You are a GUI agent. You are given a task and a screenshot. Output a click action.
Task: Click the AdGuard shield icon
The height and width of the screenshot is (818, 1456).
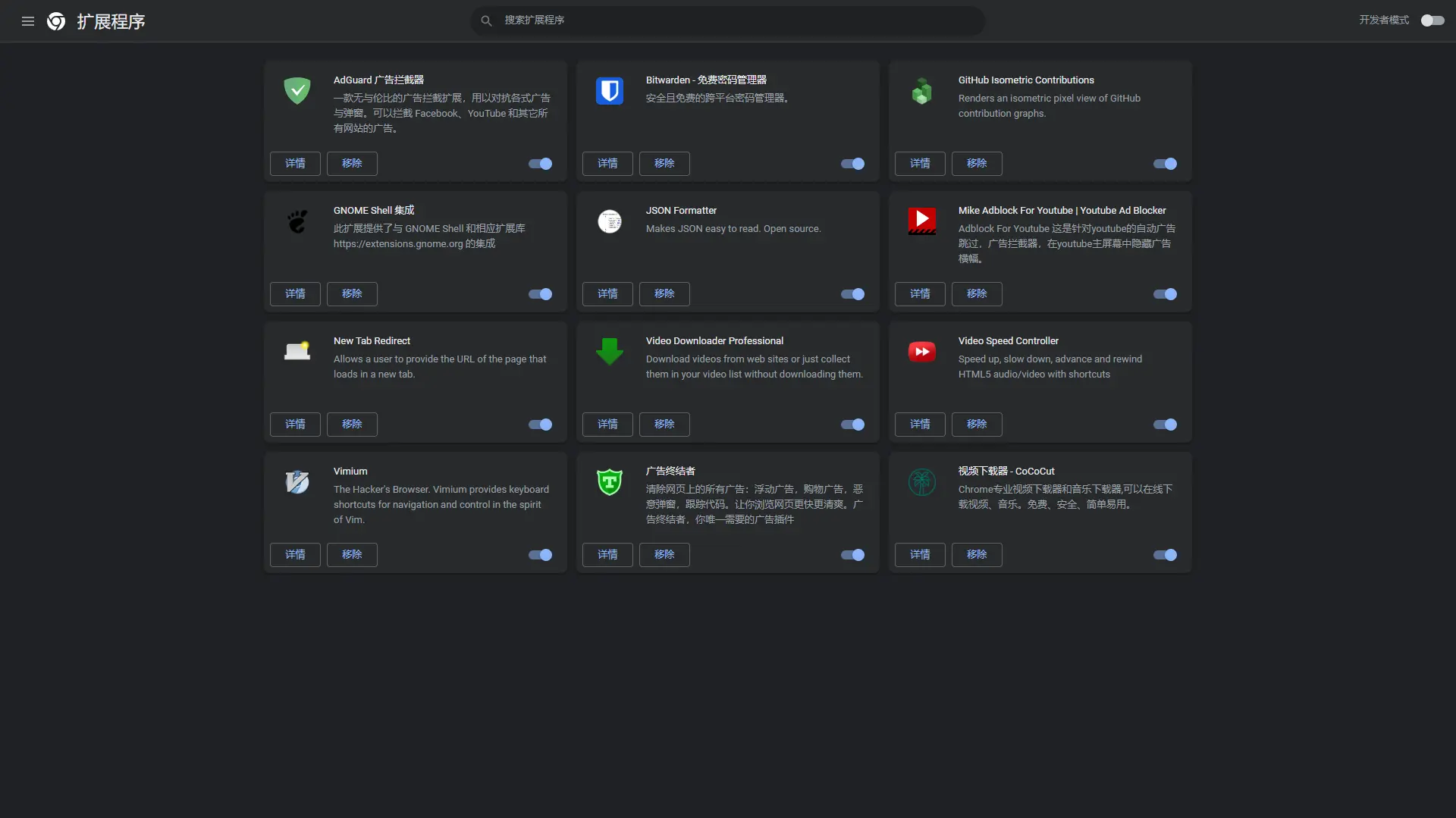(297, 91)
